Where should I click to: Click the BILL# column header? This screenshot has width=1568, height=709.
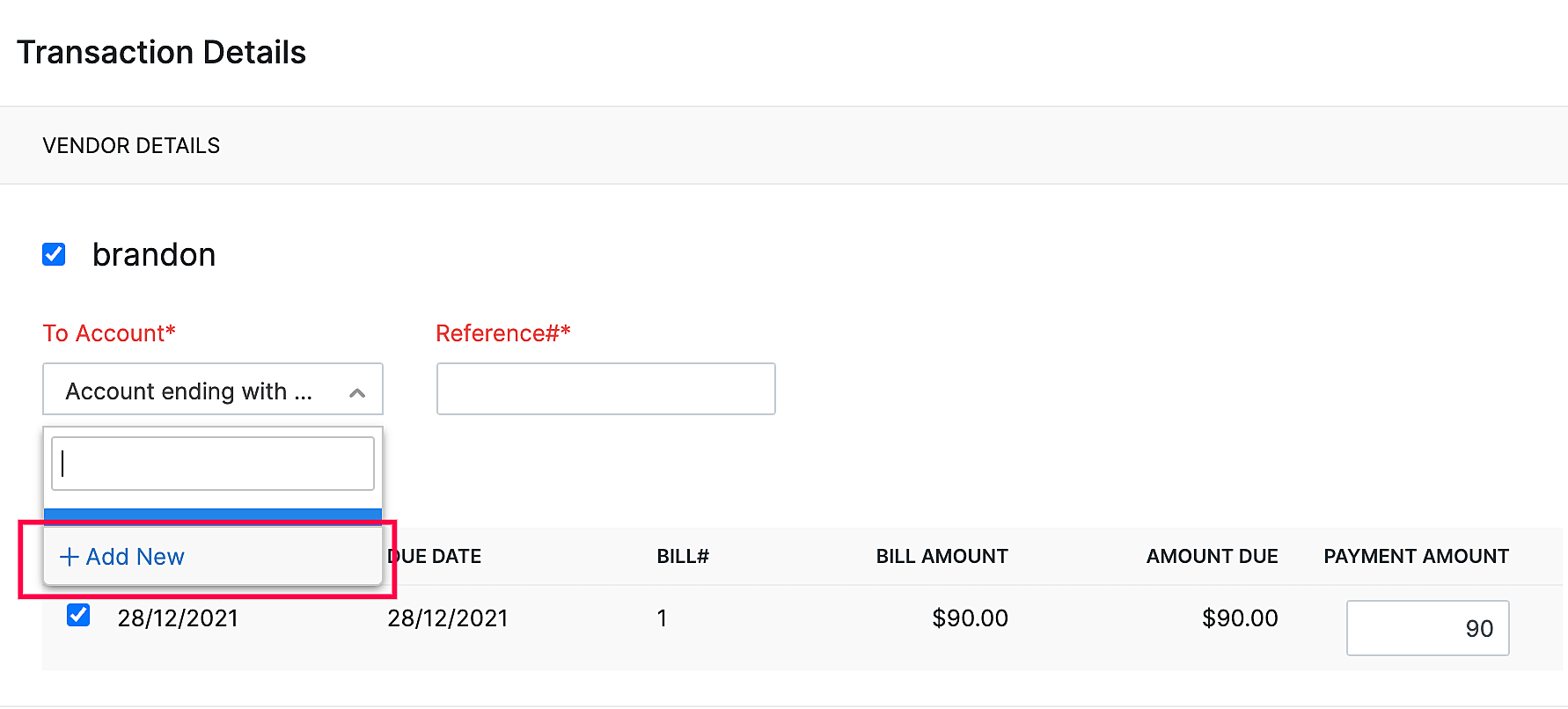682,557
